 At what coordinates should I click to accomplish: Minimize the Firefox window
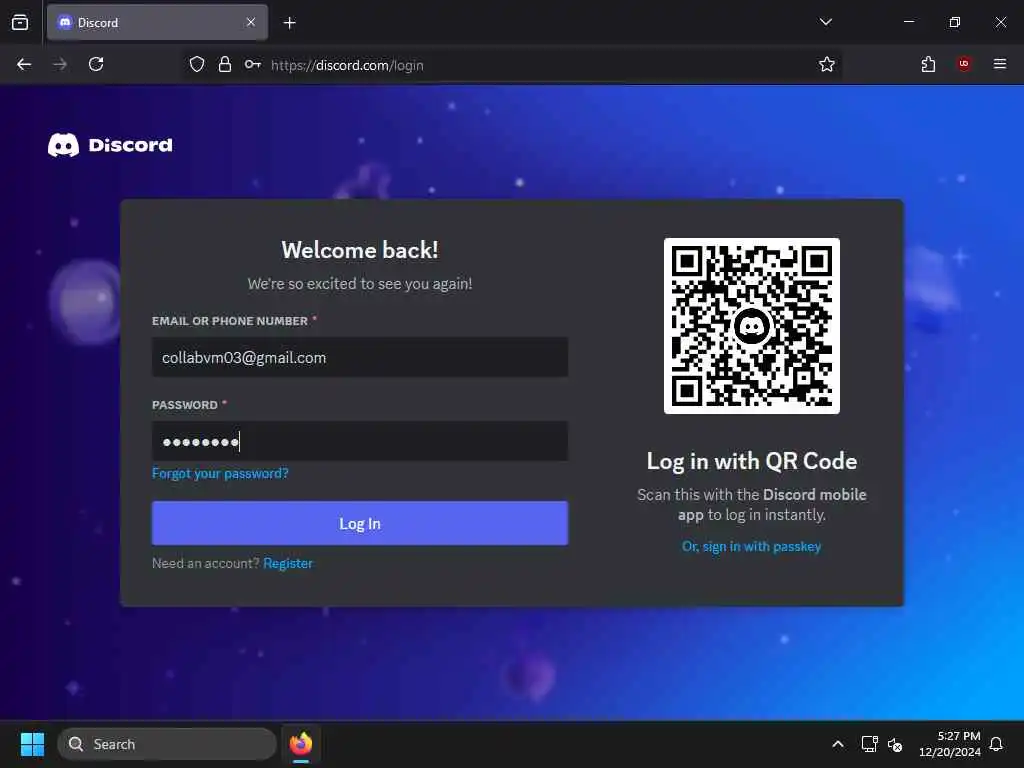908,22
